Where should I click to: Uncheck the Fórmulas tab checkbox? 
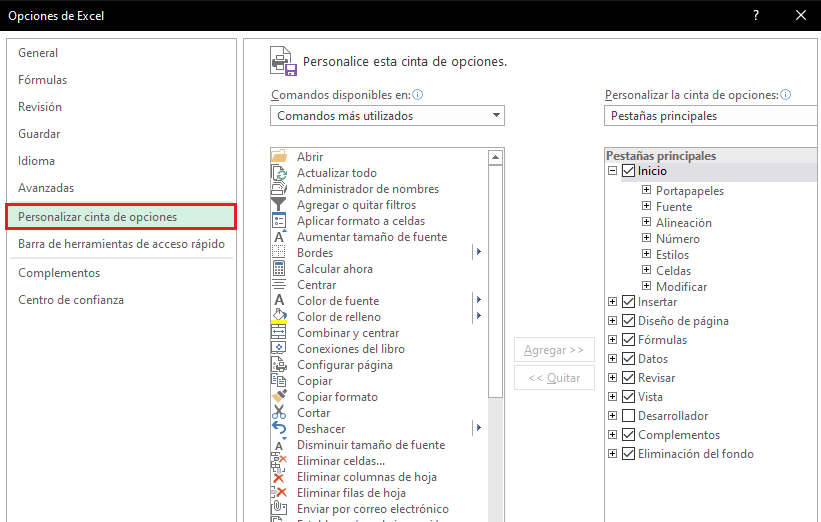(x=628, y=340)
